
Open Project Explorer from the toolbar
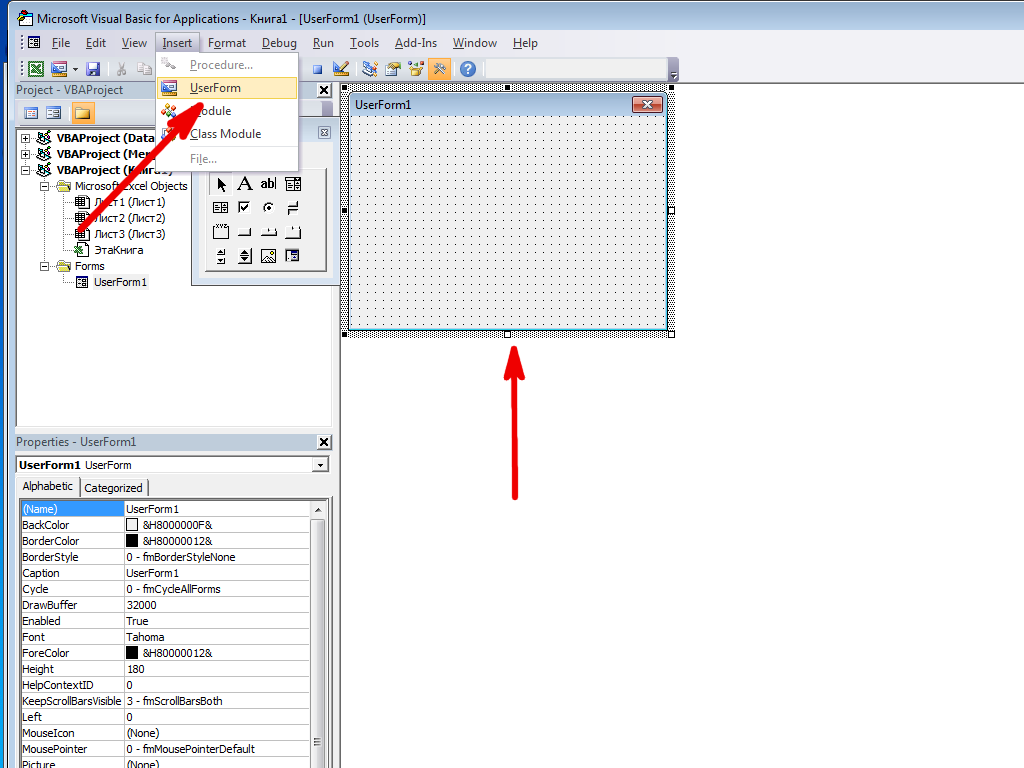tap(370, 69)
